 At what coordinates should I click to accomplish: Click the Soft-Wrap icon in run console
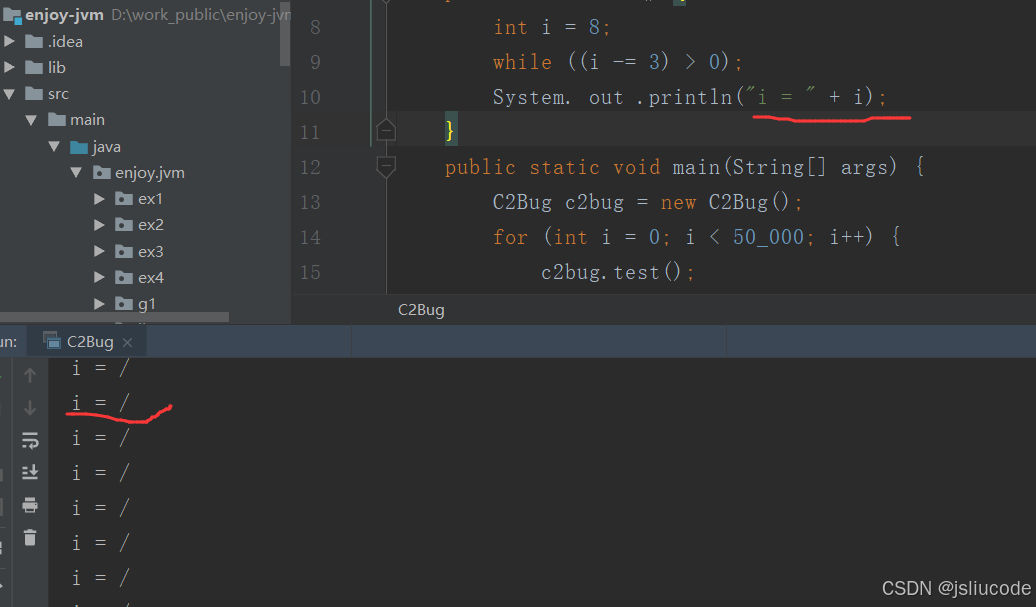(x=30, y=440)
